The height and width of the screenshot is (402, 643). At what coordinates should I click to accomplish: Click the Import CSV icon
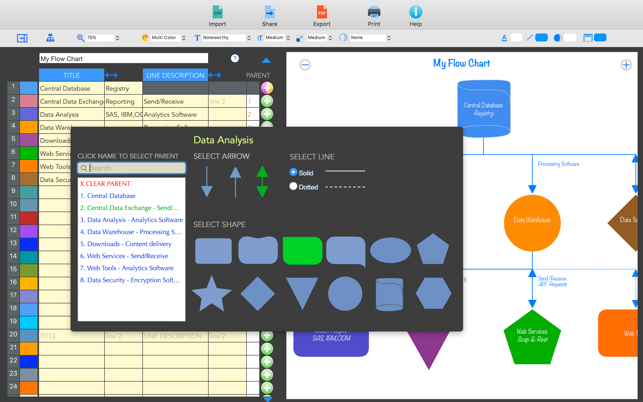tap(217, 12)
